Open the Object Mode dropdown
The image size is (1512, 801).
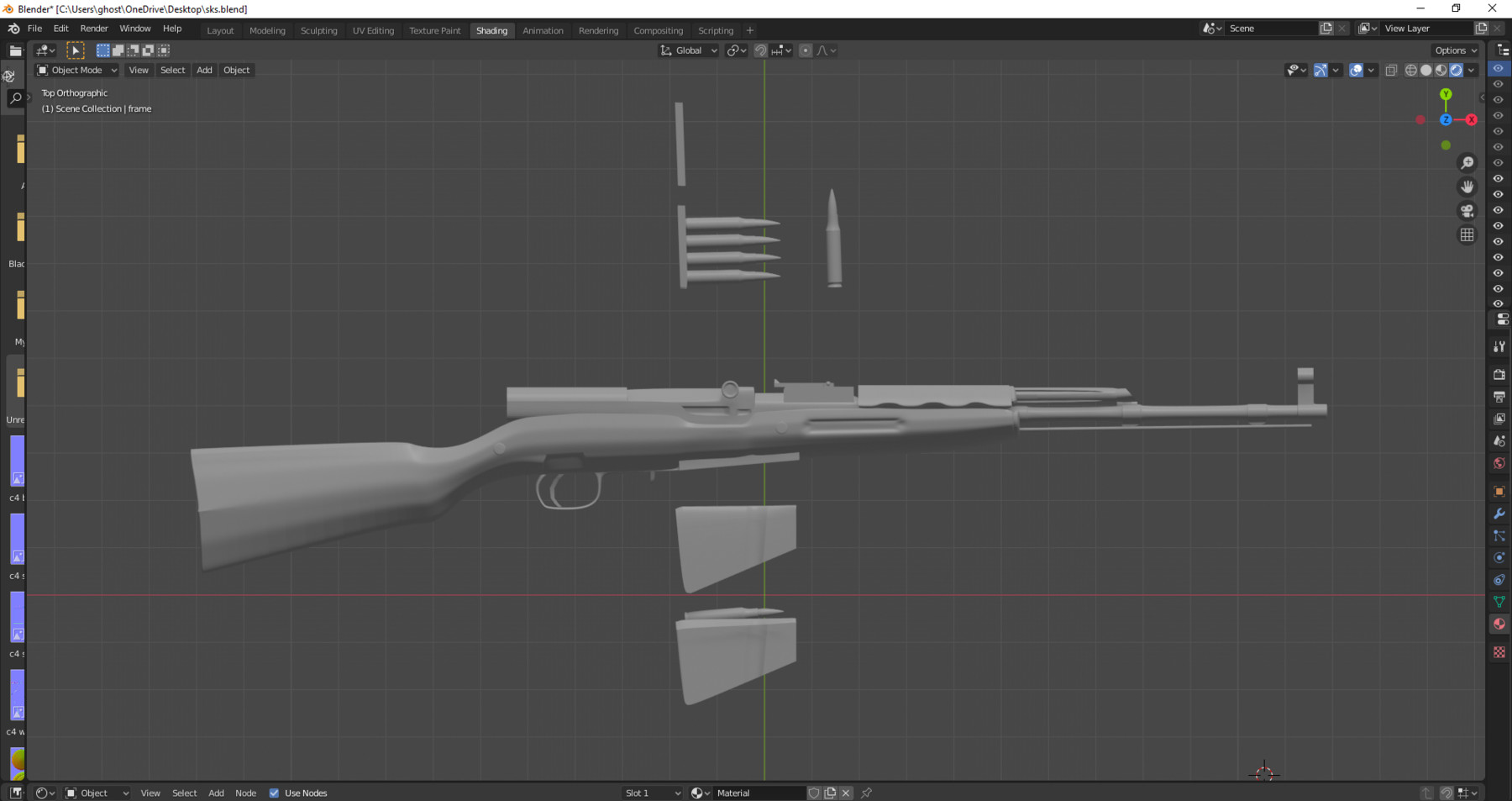coord(76,70)
